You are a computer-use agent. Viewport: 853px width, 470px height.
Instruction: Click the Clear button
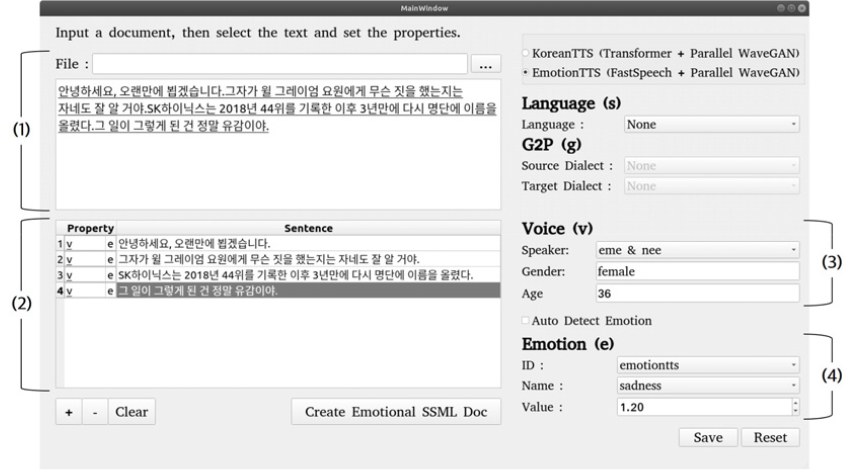coord(132,412)
